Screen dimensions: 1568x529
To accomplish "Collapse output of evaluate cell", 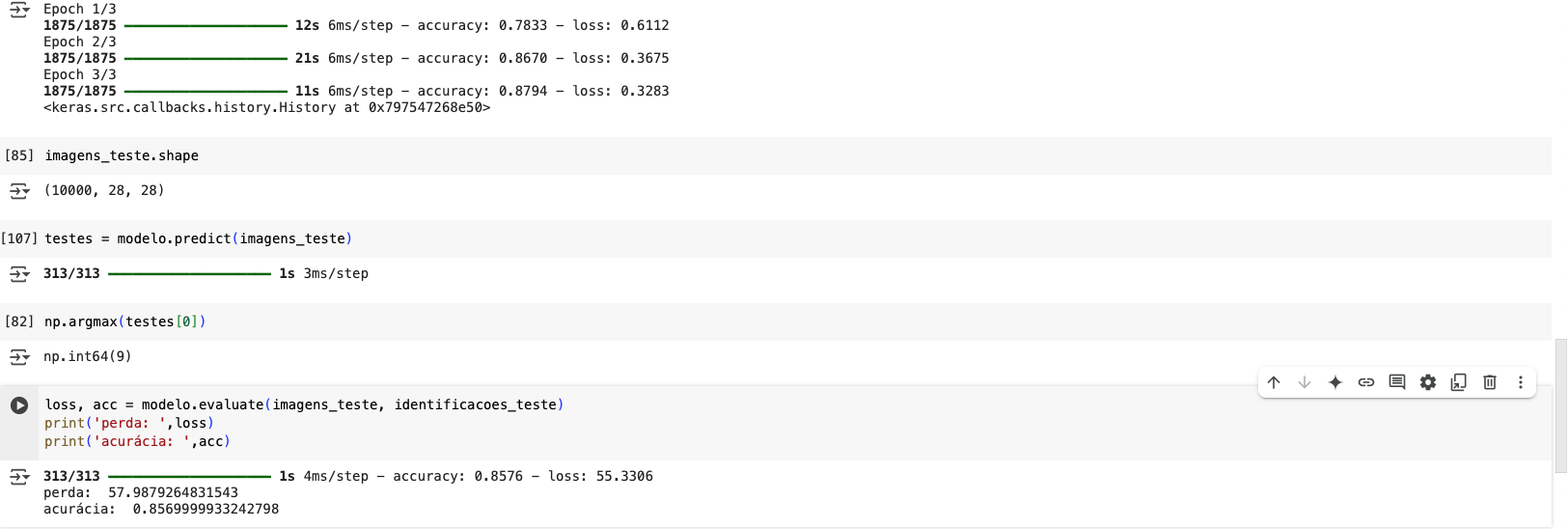I will pyautogui.click(x=19, y=477).
